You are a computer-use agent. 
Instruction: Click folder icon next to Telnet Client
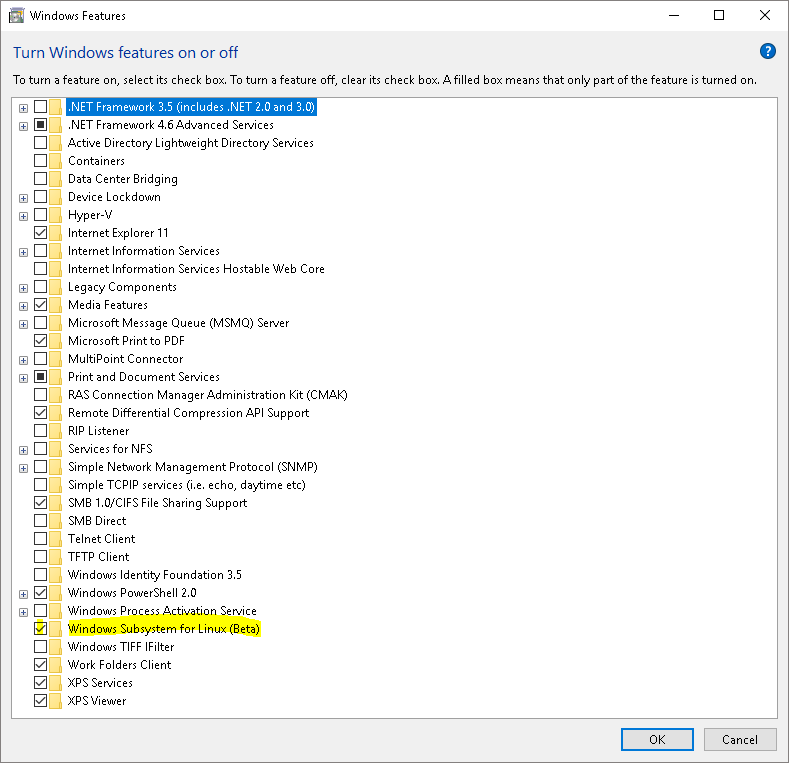[56, 539]
